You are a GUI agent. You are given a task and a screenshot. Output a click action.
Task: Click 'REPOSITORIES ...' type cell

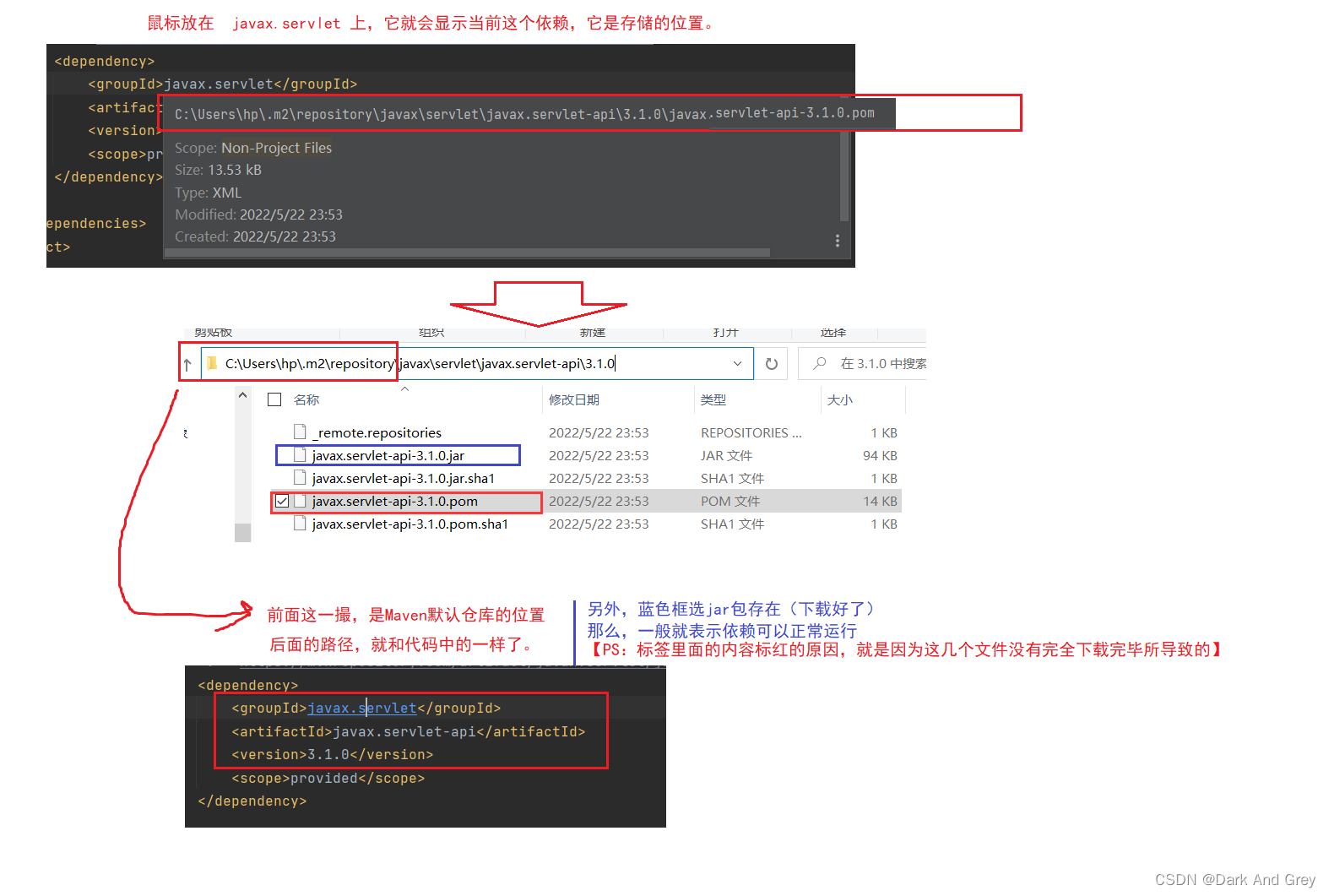click(751, 432)
